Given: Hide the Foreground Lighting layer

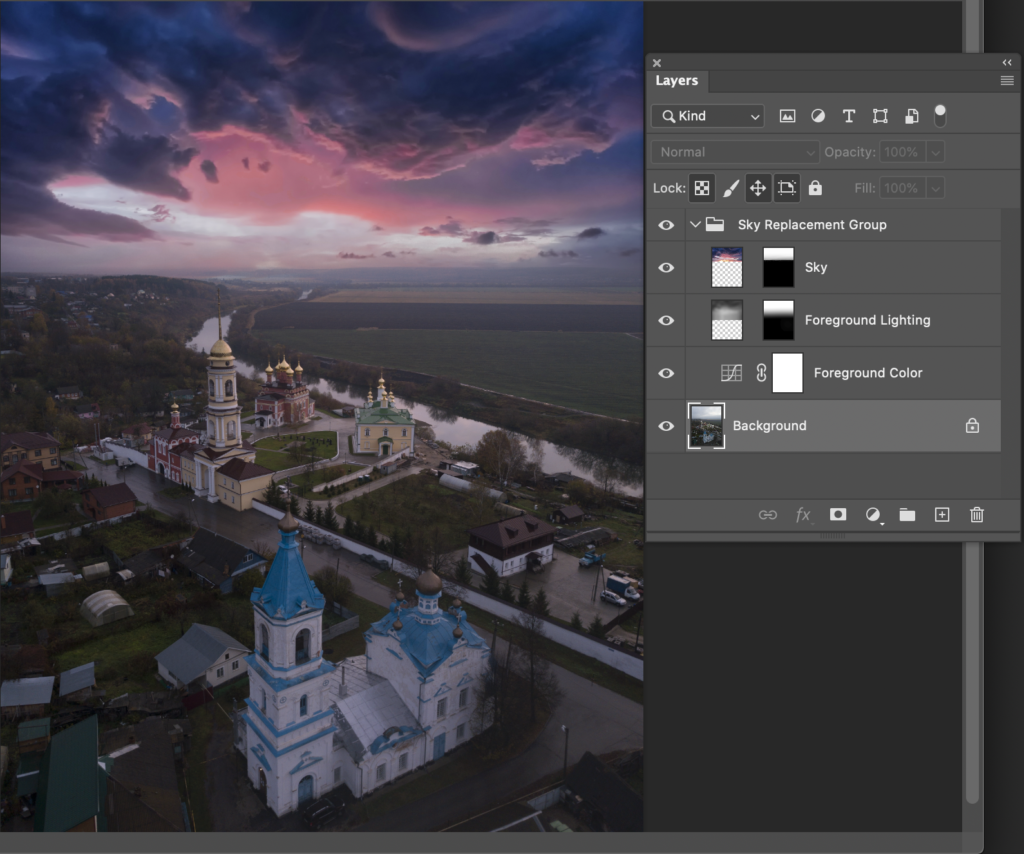Looking at the screenshot, I should pyautogui.click(x=666, y=321).
